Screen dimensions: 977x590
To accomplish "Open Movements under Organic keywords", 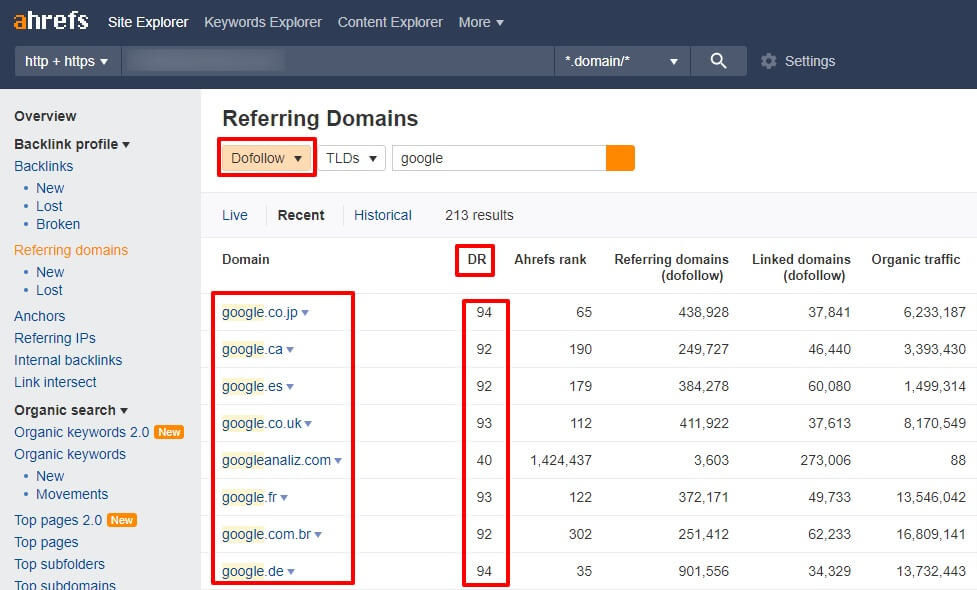I will coord(72,494).
